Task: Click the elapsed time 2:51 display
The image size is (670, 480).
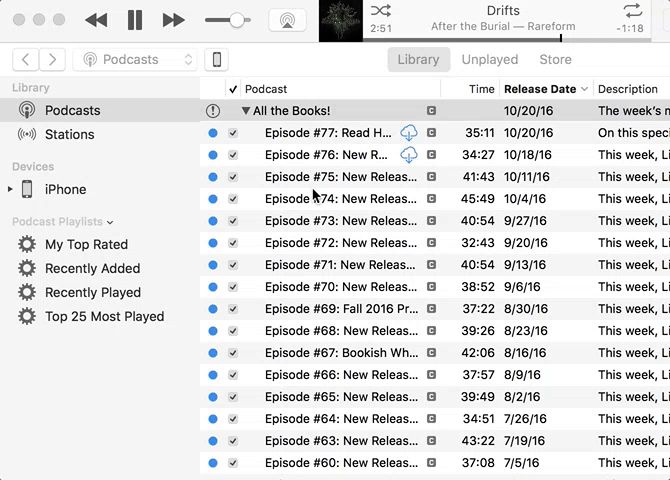Action: 381,29
